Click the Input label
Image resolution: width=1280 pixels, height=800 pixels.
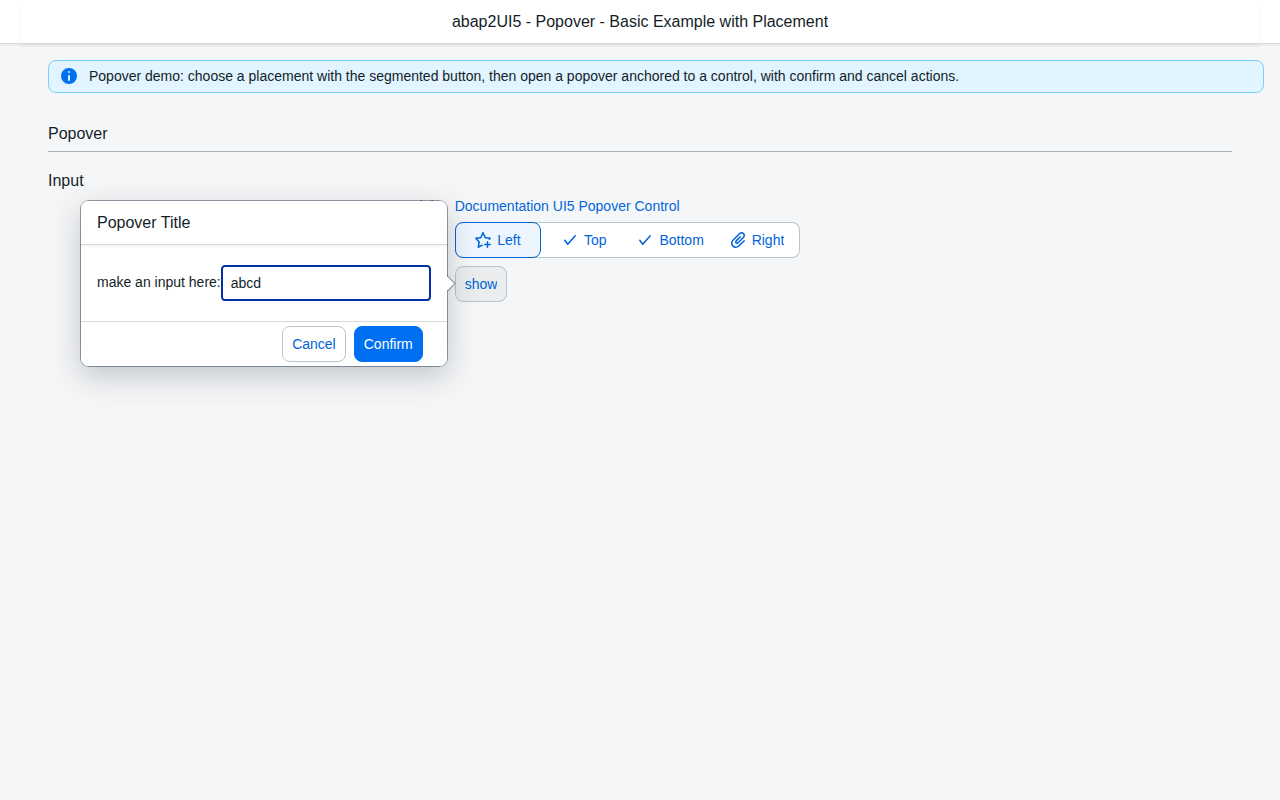(66, 181)
